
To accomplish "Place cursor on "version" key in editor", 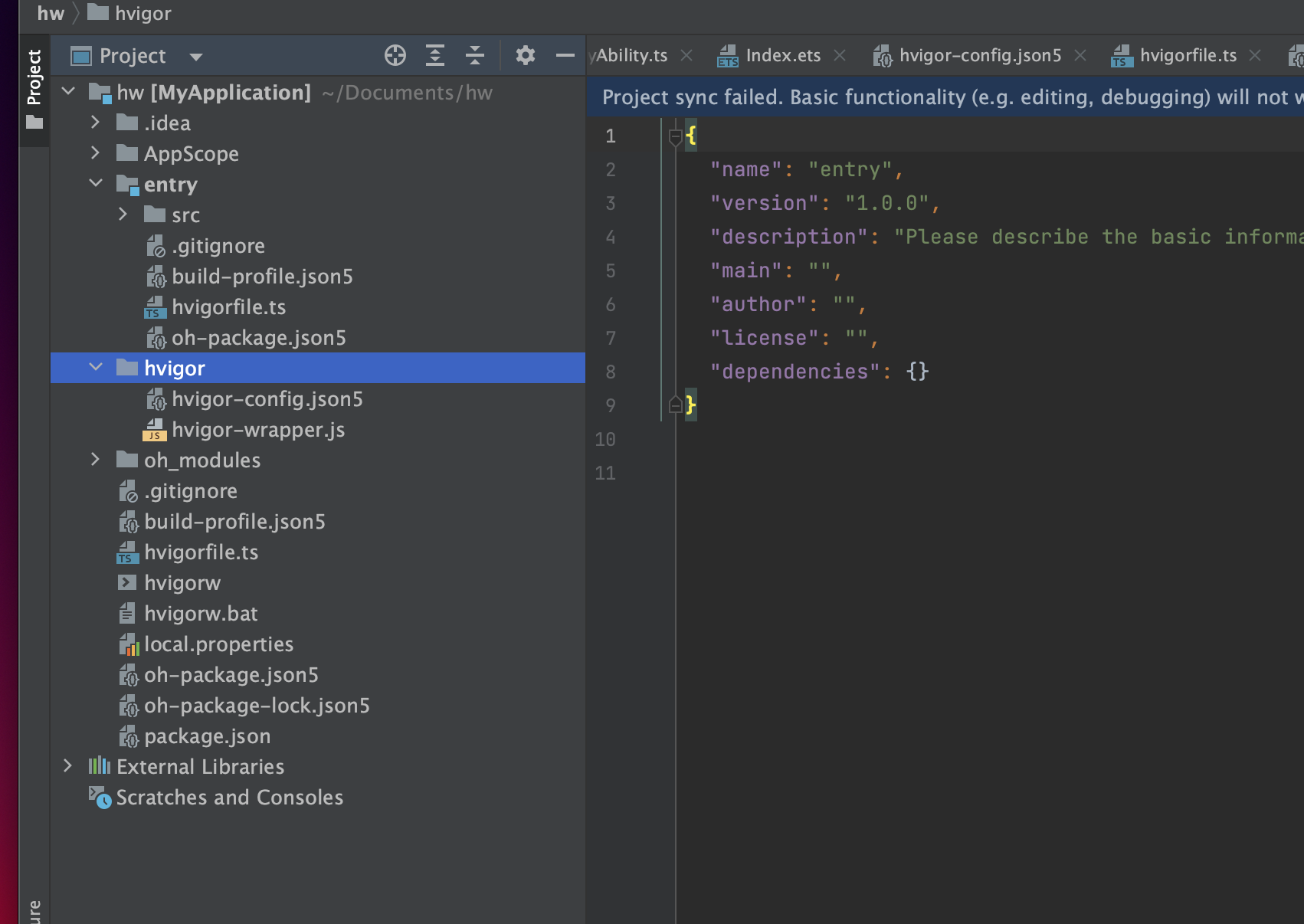I will [764, 203].
